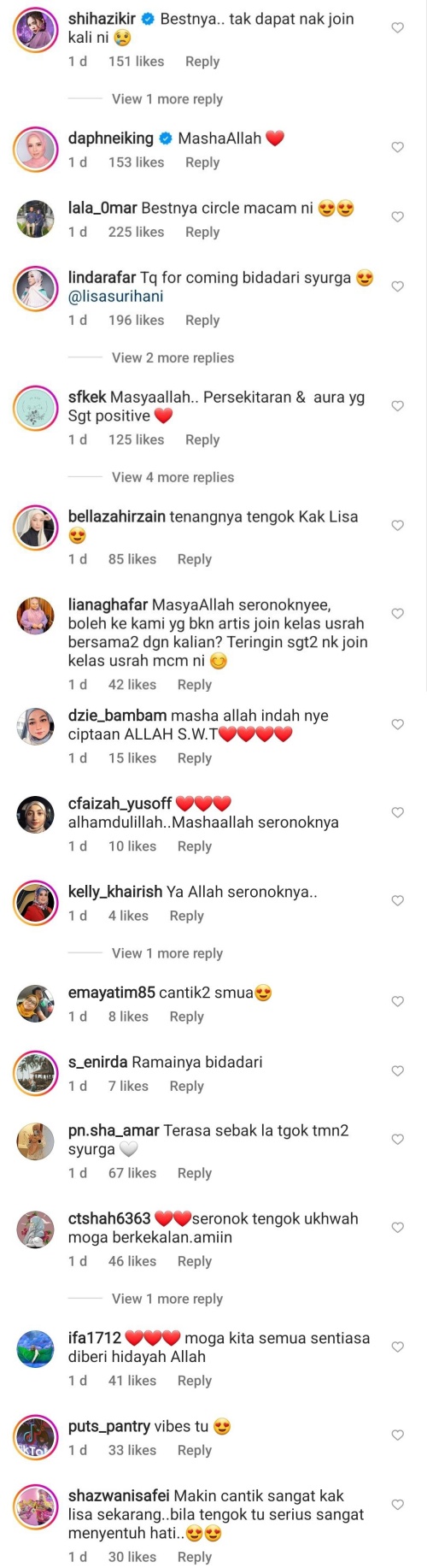Screen dimensions: 427x1568
Task: Like lala_0mar's comment via heart
Action: [397, 217]
